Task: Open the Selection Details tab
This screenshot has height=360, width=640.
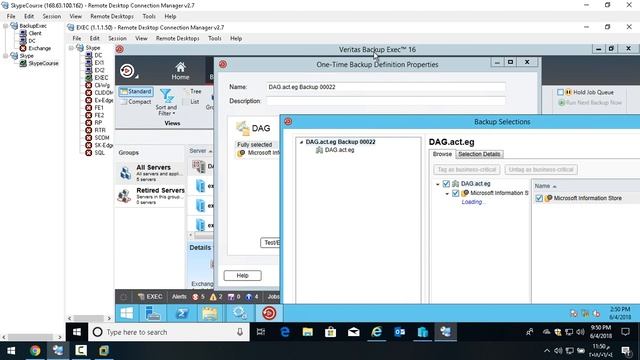Action: 479,154
